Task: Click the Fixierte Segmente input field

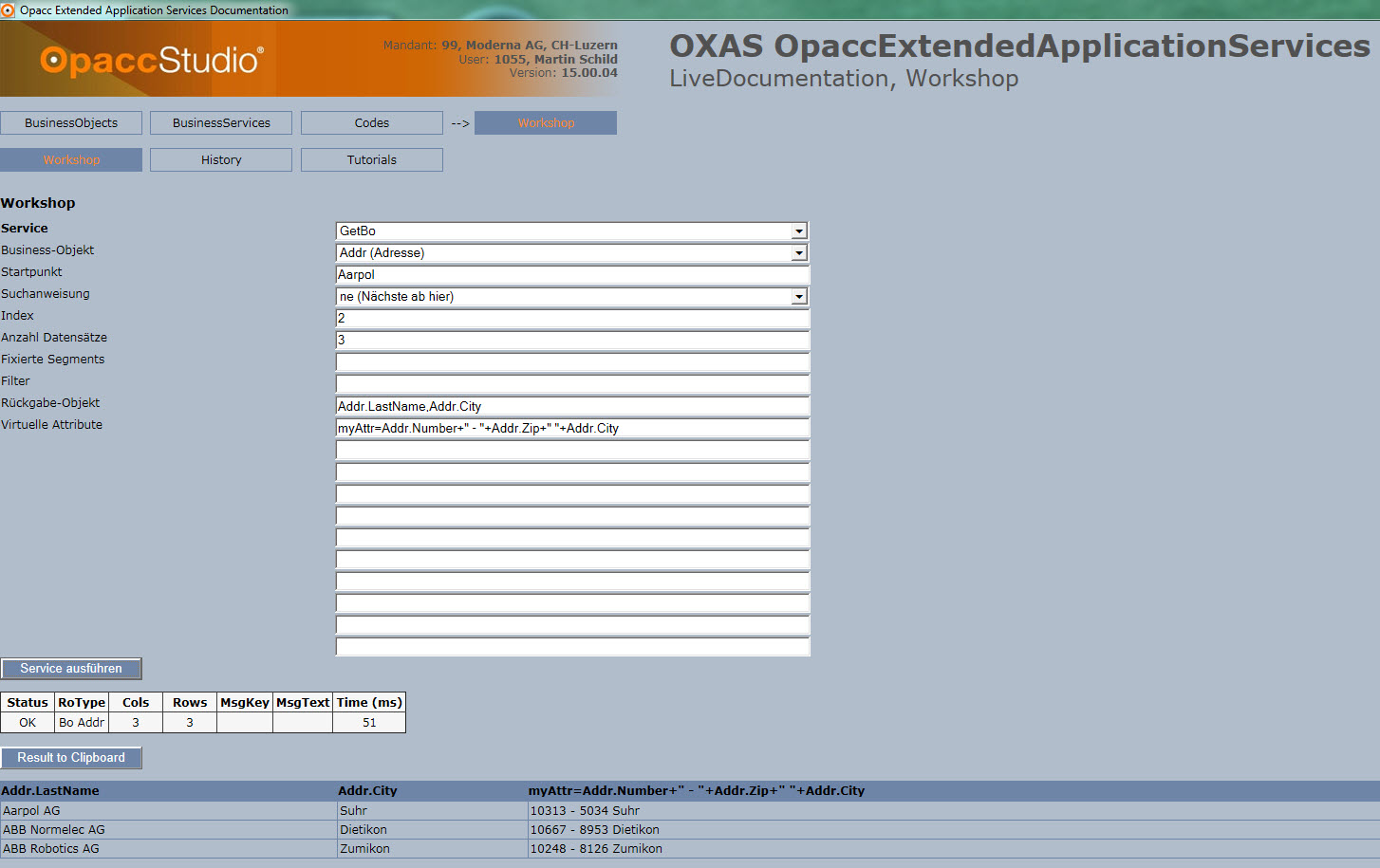Action: tap(572, 362)
